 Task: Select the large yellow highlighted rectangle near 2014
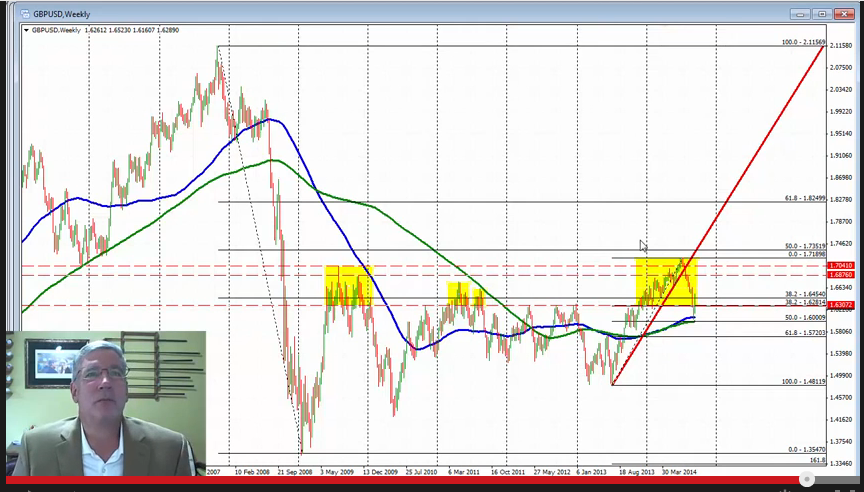pos(667,282)
